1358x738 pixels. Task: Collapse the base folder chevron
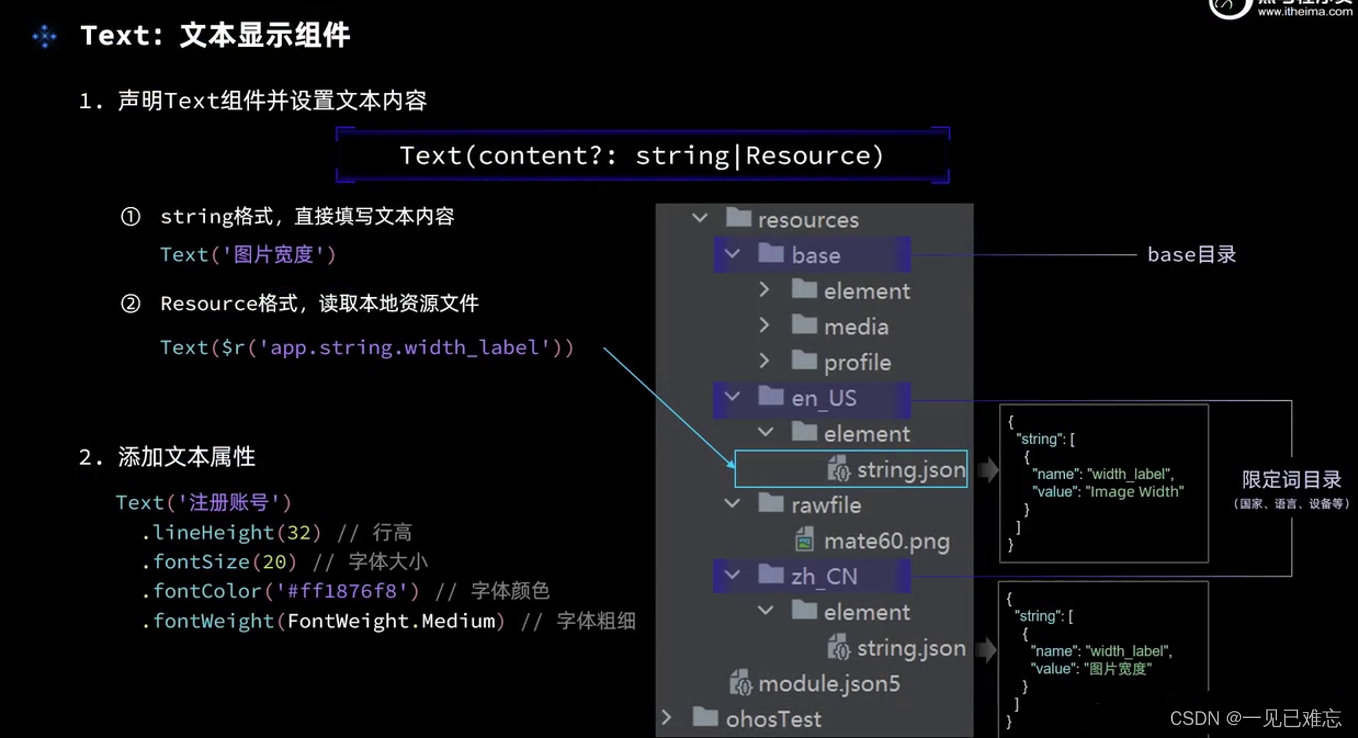[x=733, y=254]
